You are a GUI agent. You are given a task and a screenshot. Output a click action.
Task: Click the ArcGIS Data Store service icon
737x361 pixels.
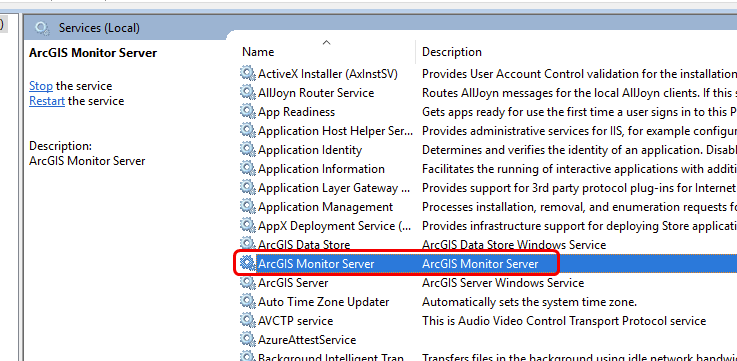[247, 244]
